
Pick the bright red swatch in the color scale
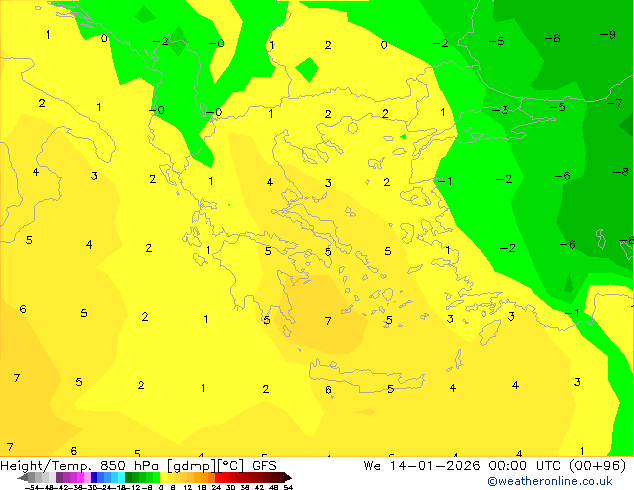(218, 477)
